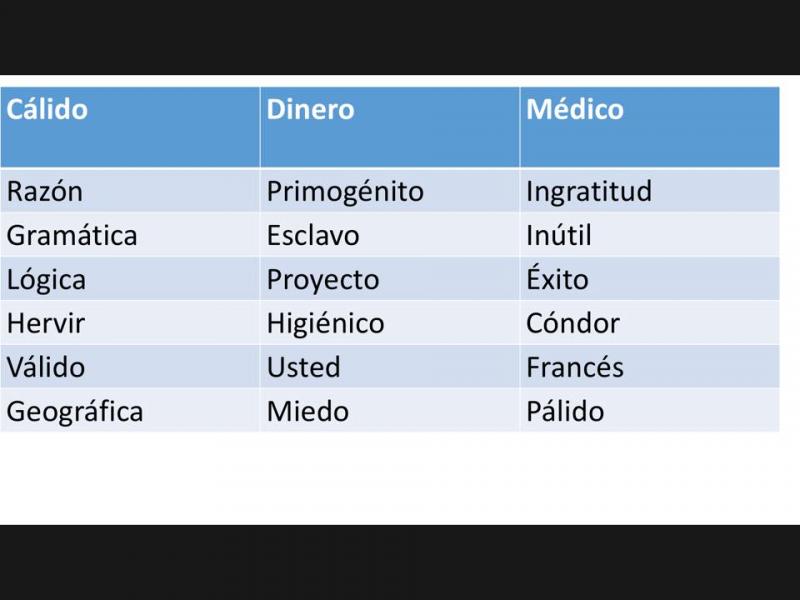800x600 pixels.
Task: Click the Dinero header cell
Action: [390, 127]
